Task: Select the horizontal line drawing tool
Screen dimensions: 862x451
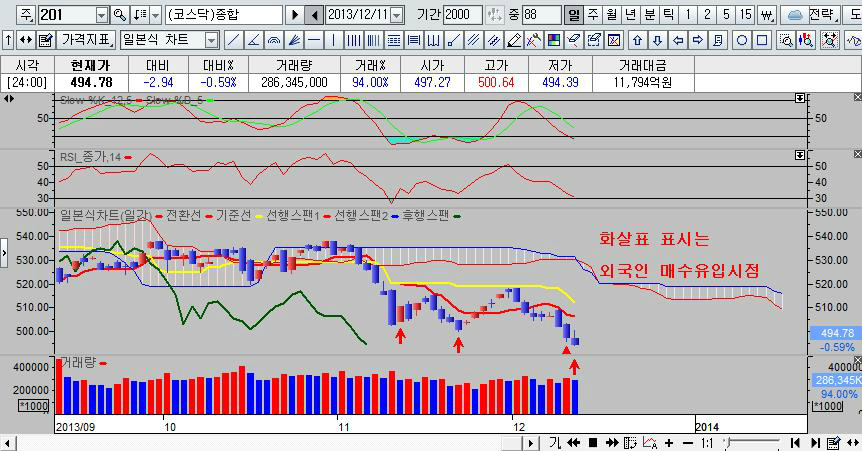Action: pyautogui.click(x=316, y=40)
